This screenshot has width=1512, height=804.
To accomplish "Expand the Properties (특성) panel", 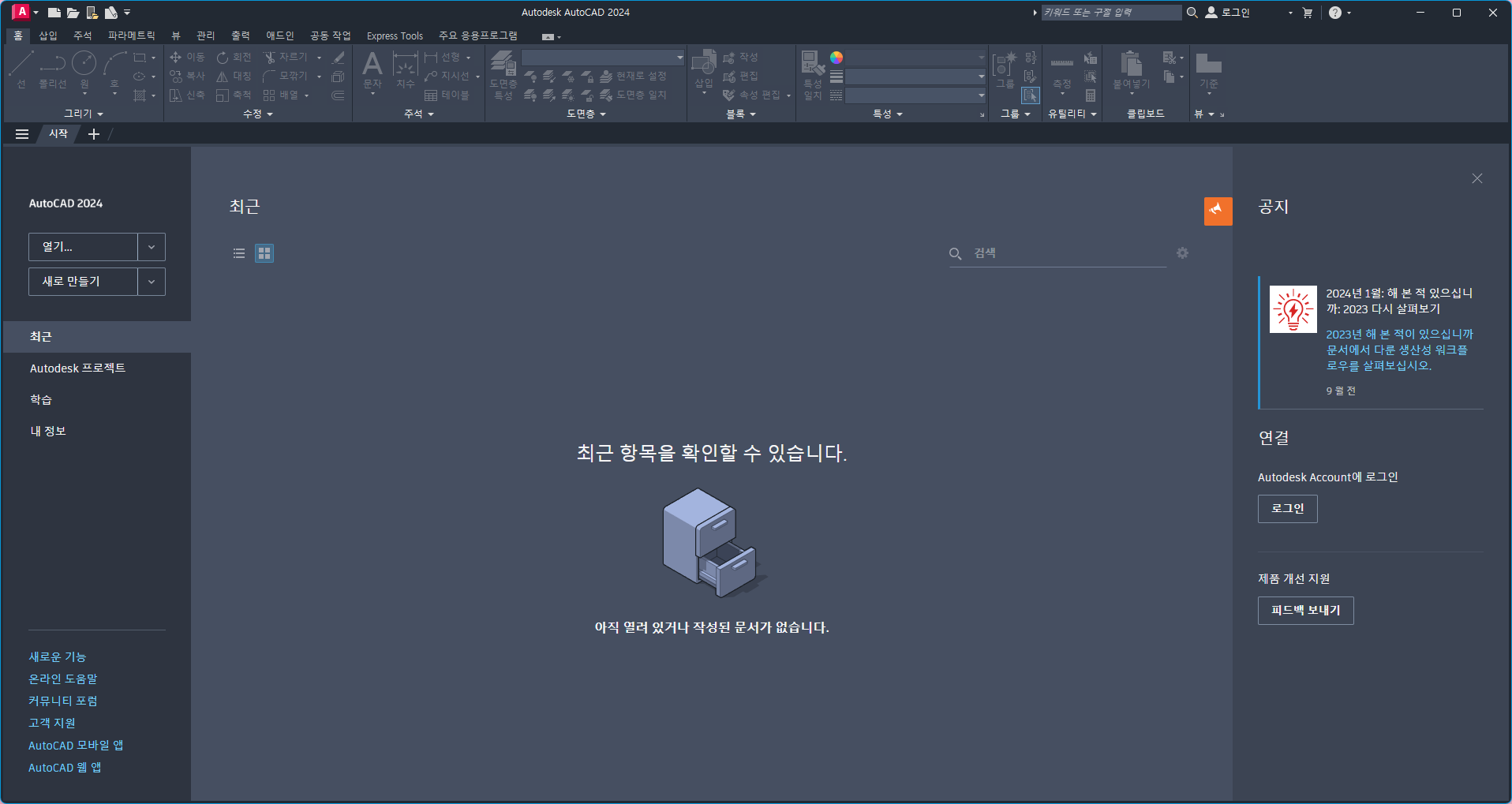I will (888, 114).
